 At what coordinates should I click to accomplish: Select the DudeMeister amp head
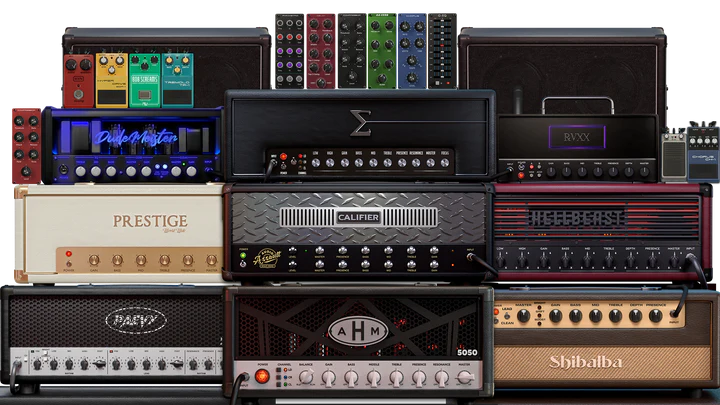[x=132, y=146]
